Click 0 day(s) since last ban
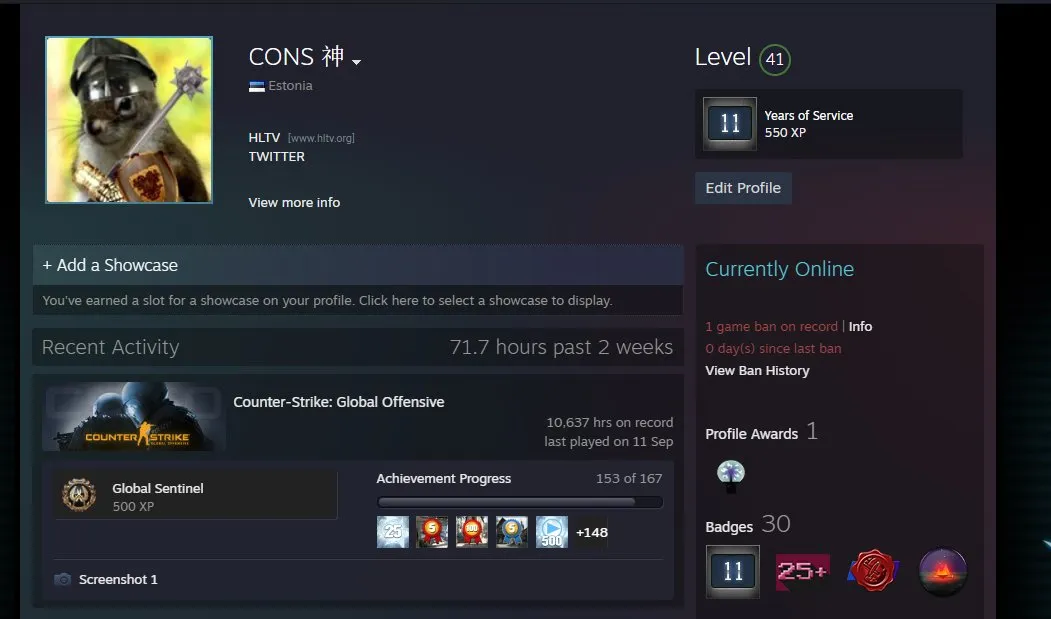This screenshot has height=619, width=1051. (773, 349)
